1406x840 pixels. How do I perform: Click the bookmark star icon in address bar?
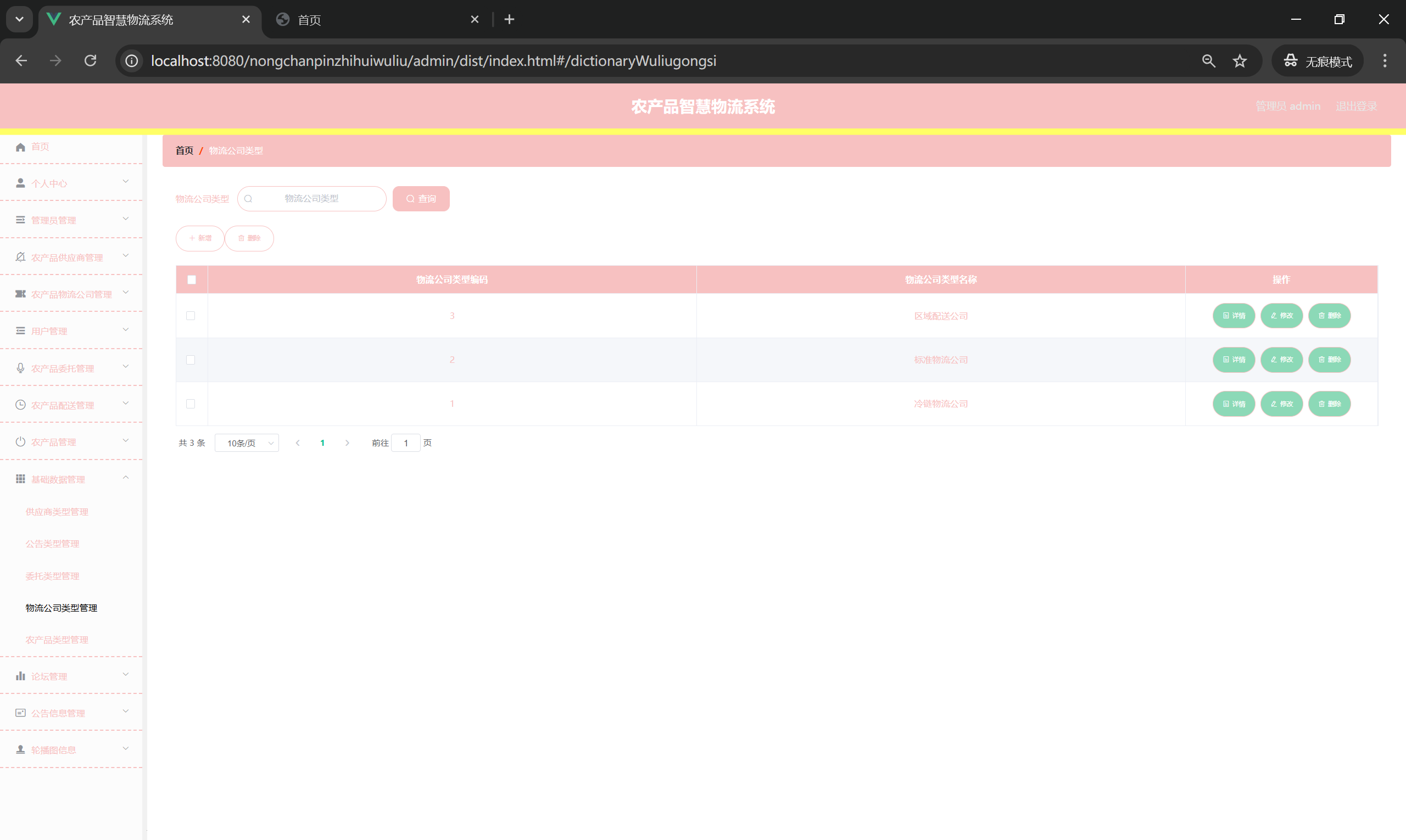tap(1240, 61)
